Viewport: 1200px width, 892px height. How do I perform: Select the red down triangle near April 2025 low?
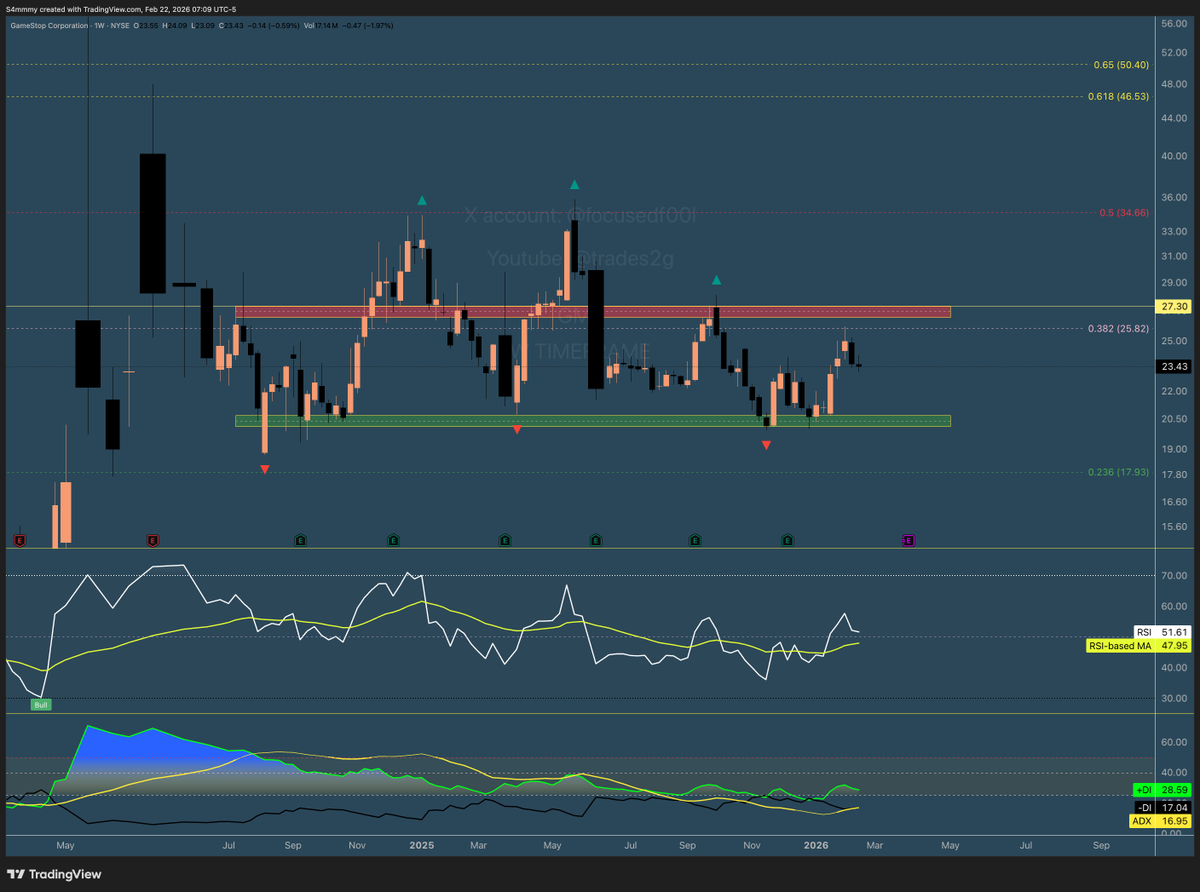click(x=516, y=429)
